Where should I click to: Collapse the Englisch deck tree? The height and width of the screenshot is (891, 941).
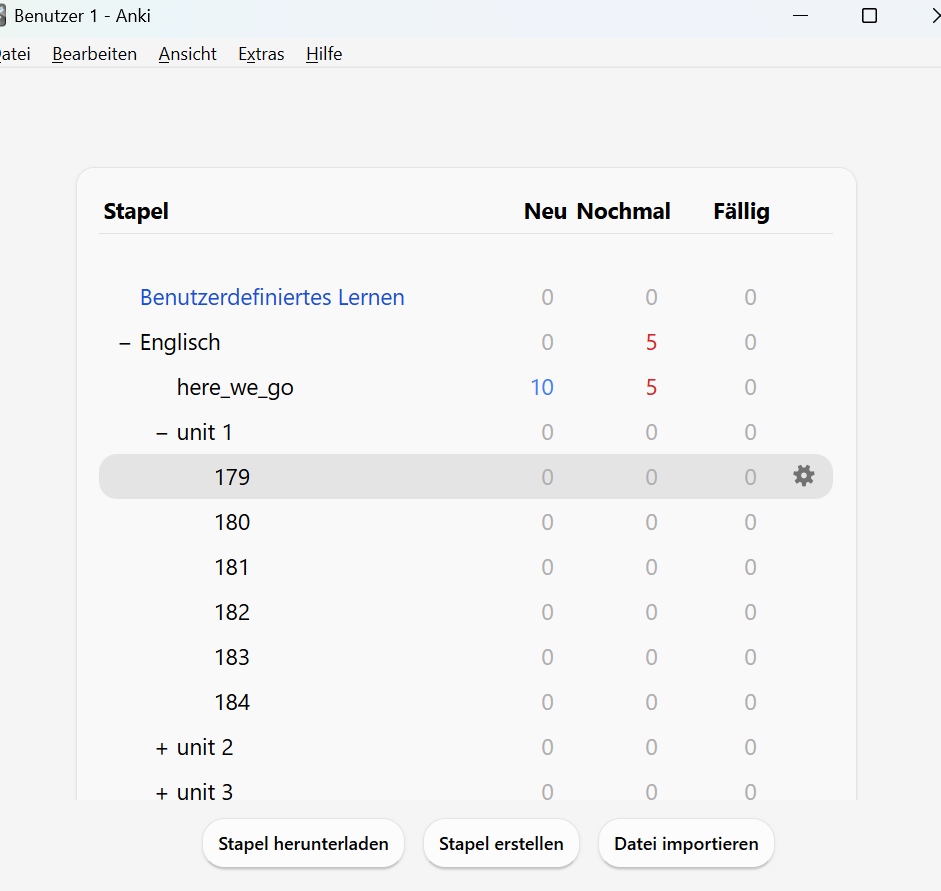click(125, 343)
